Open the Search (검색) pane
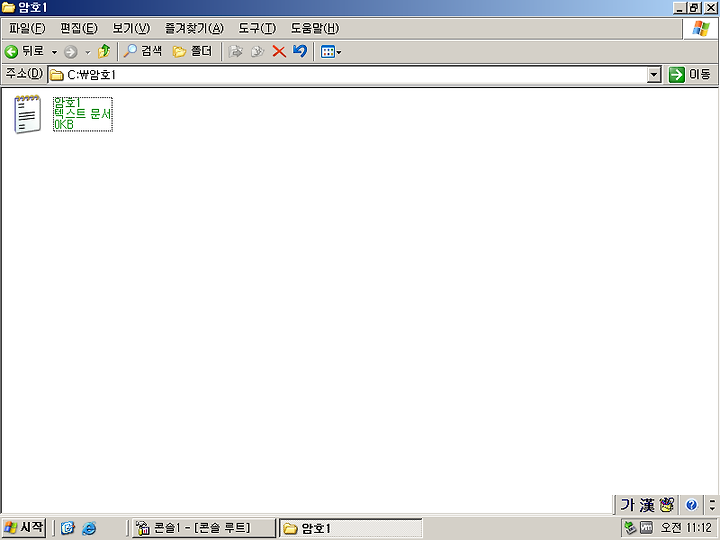This screenshot has height=540, width=720. (x=143, y=51)
